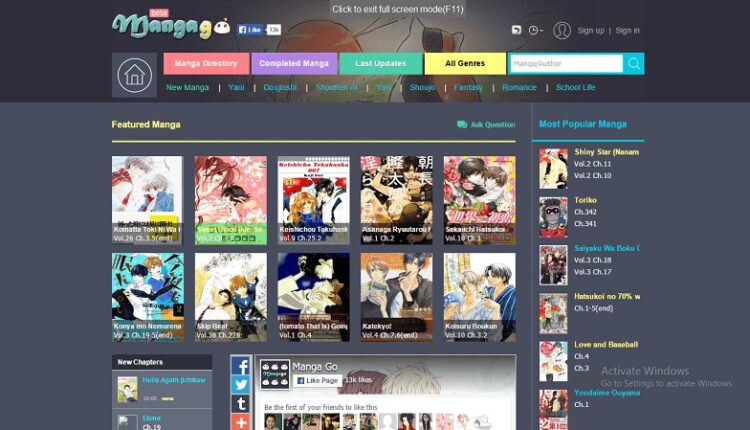Open Toriko Ch.342
Image resolution: width=750 pixels, height=430 pixels.
[x=585, y=212]
